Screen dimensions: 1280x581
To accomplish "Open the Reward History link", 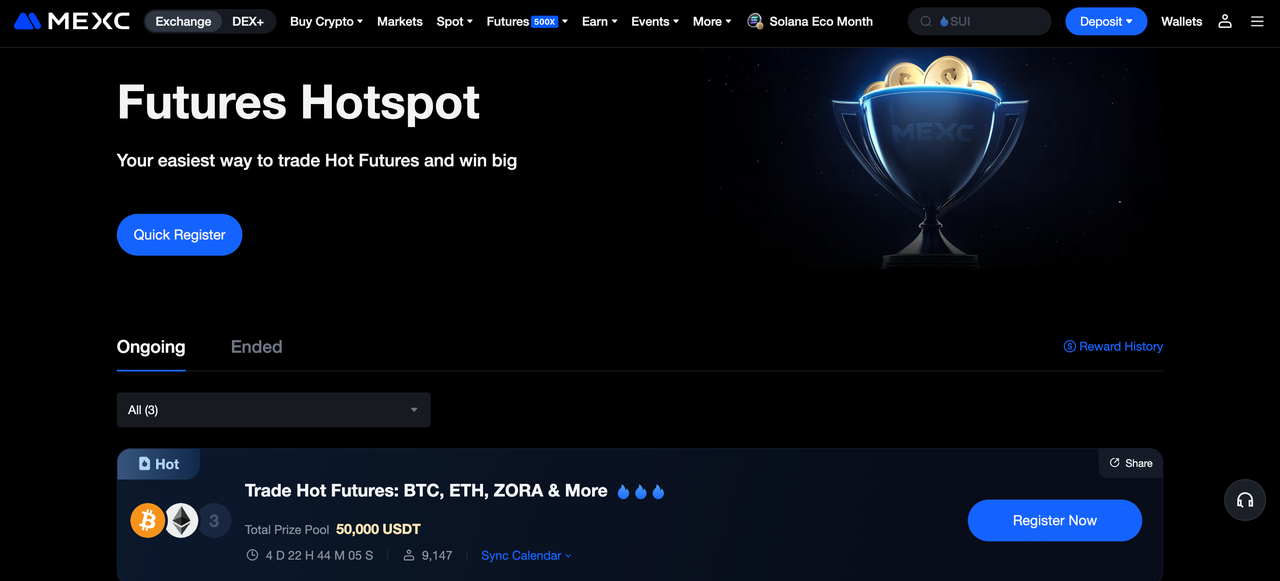I will click(x=1113, y=346).
